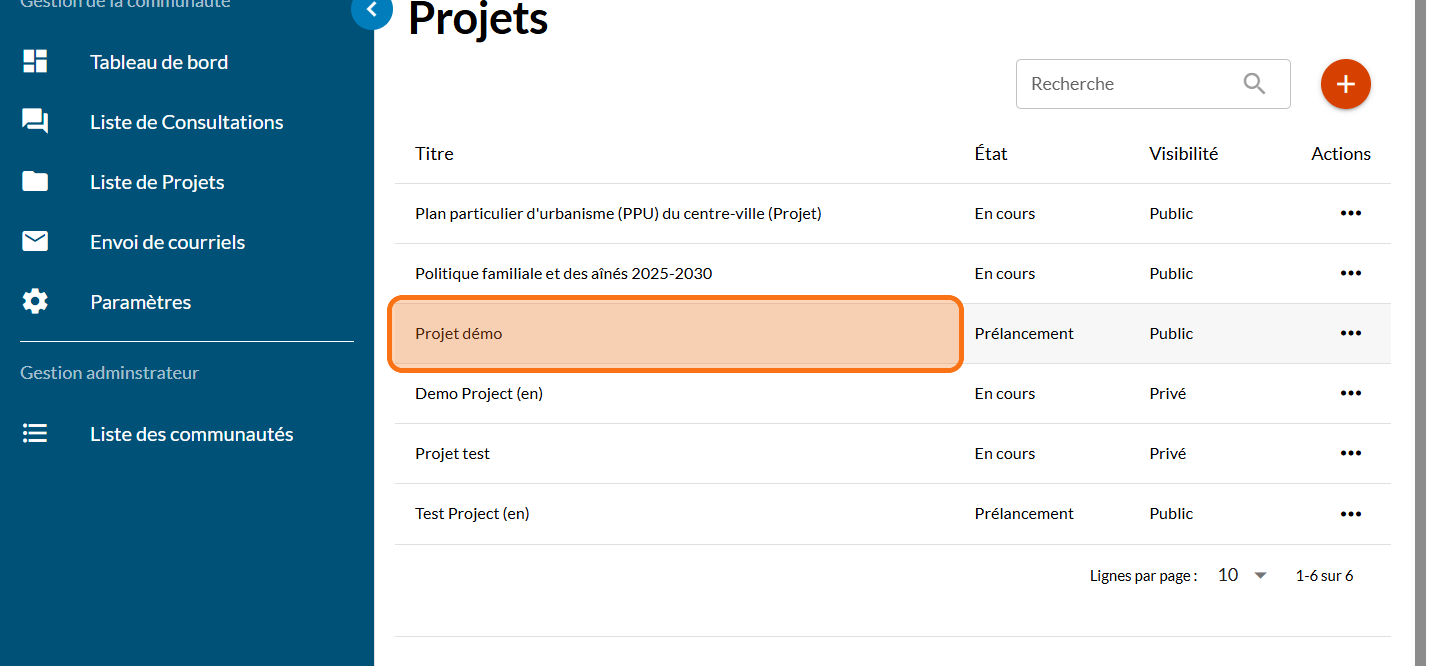Open actions menu for Test Project (en)
The height and width of the screenshot is (666, 1430).
point(1350,513)
